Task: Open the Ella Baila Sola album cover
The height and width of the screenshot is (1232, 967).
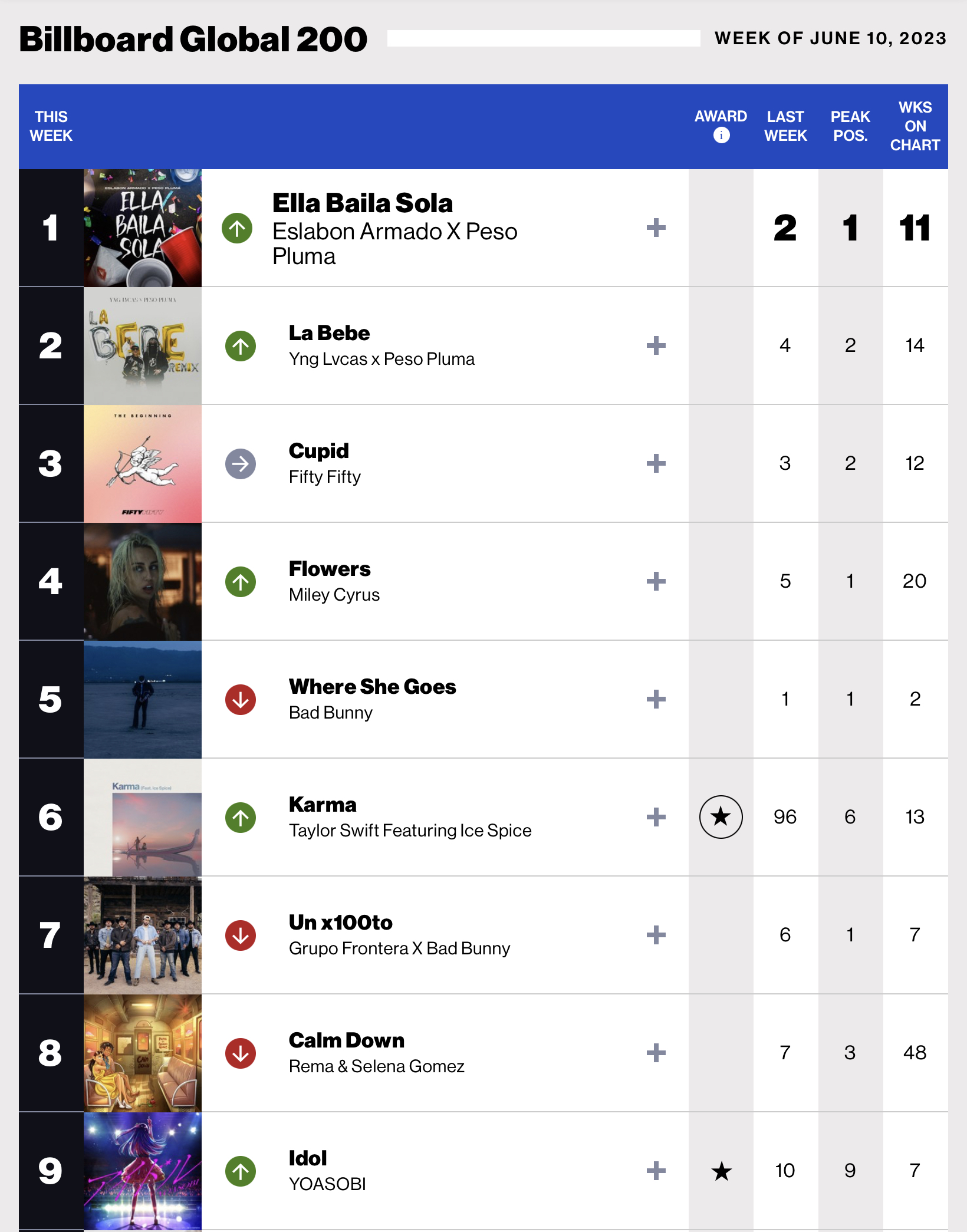Action: (143, 228)
